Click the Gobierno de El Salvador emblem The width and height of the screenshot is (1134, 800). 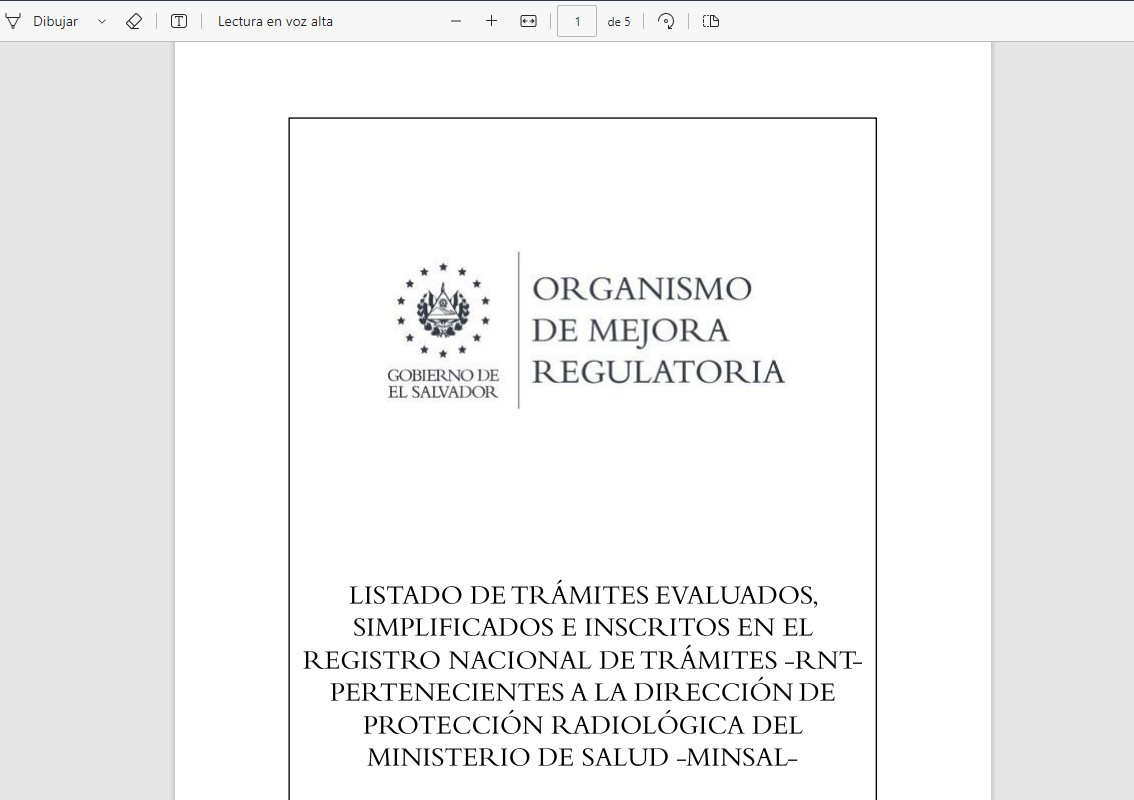(443, 310)
